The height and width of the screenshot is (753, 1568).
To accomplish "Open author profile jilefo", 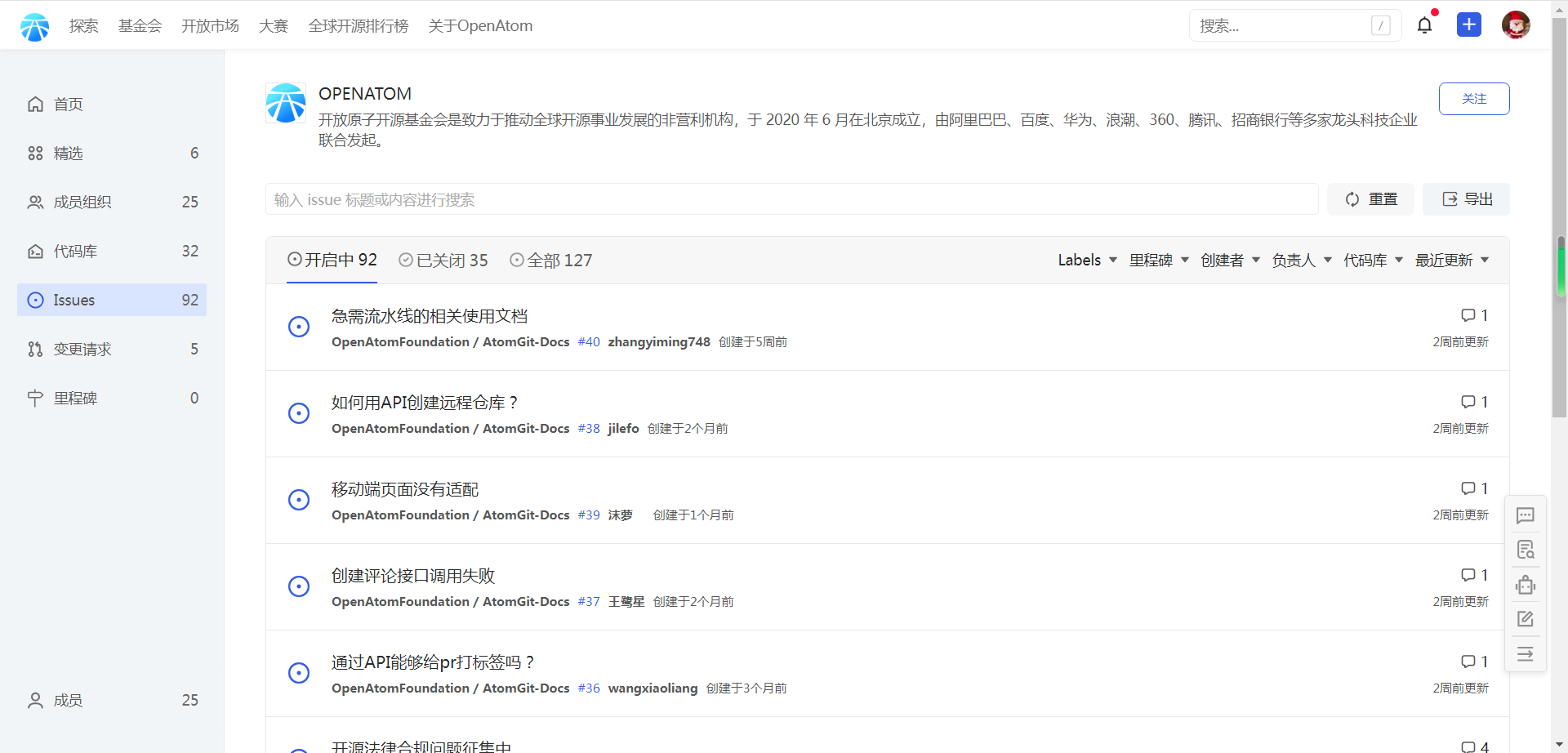I will tap(623, 428).
